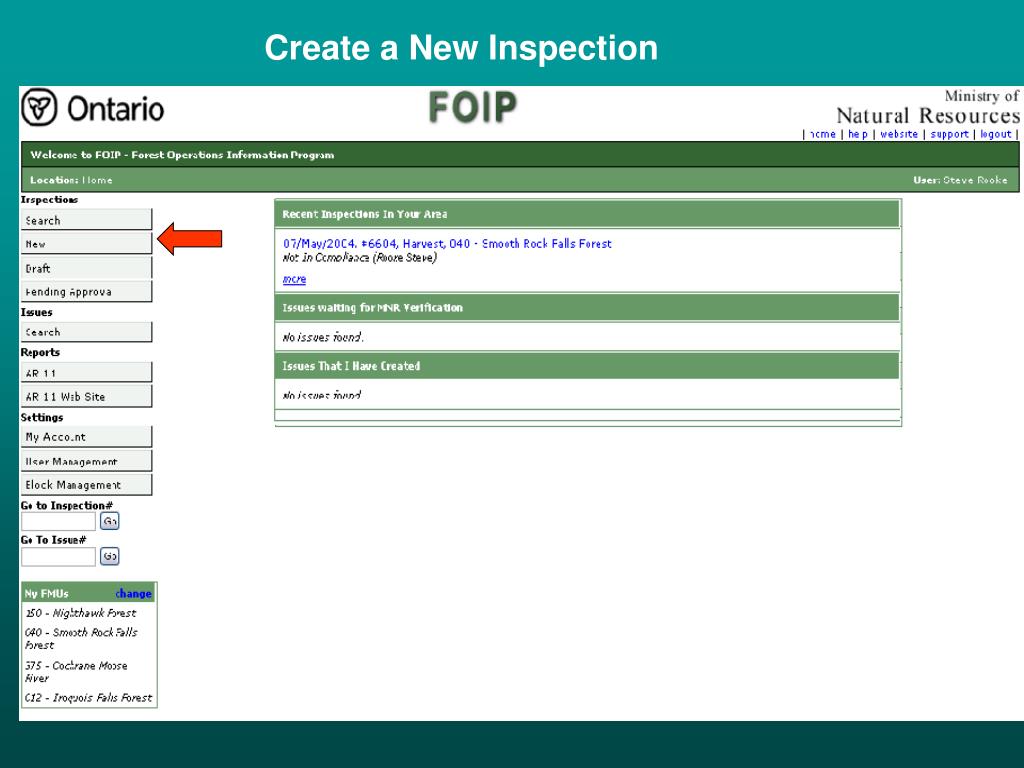Screen dimensions: 1024x768
Task: Click the help link
Action: tap(857, 134)
